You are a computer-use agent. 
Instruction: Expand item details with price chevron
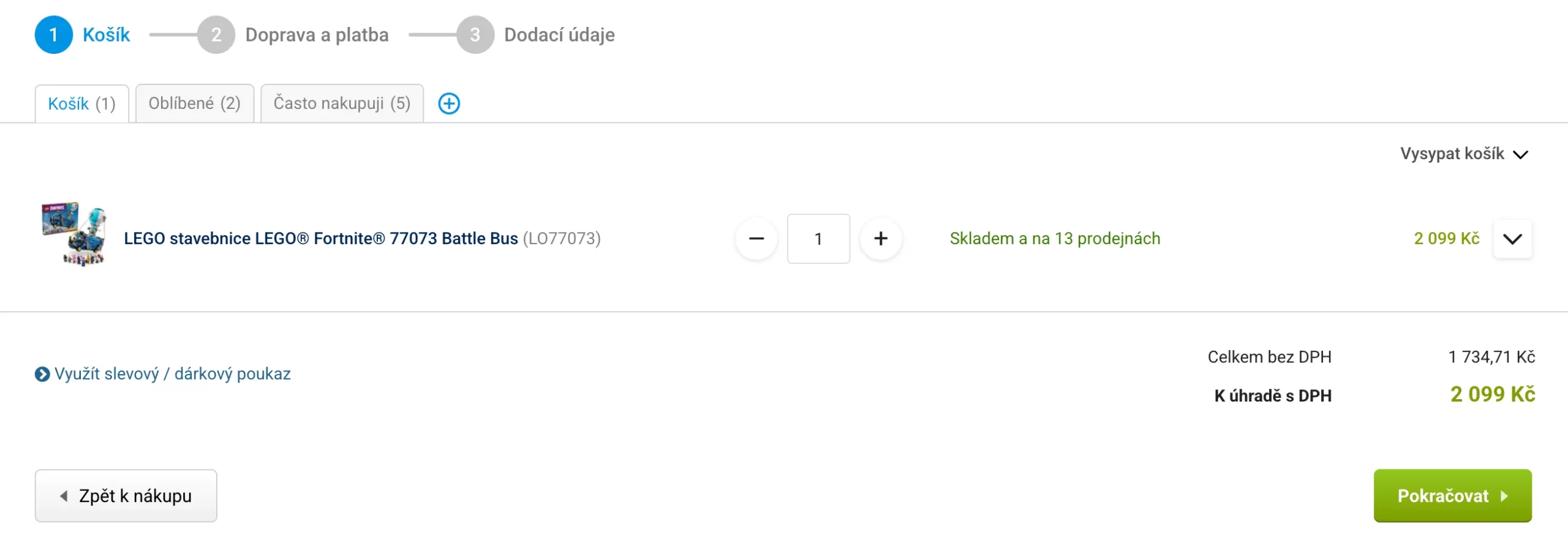(x=1513, y=239)
